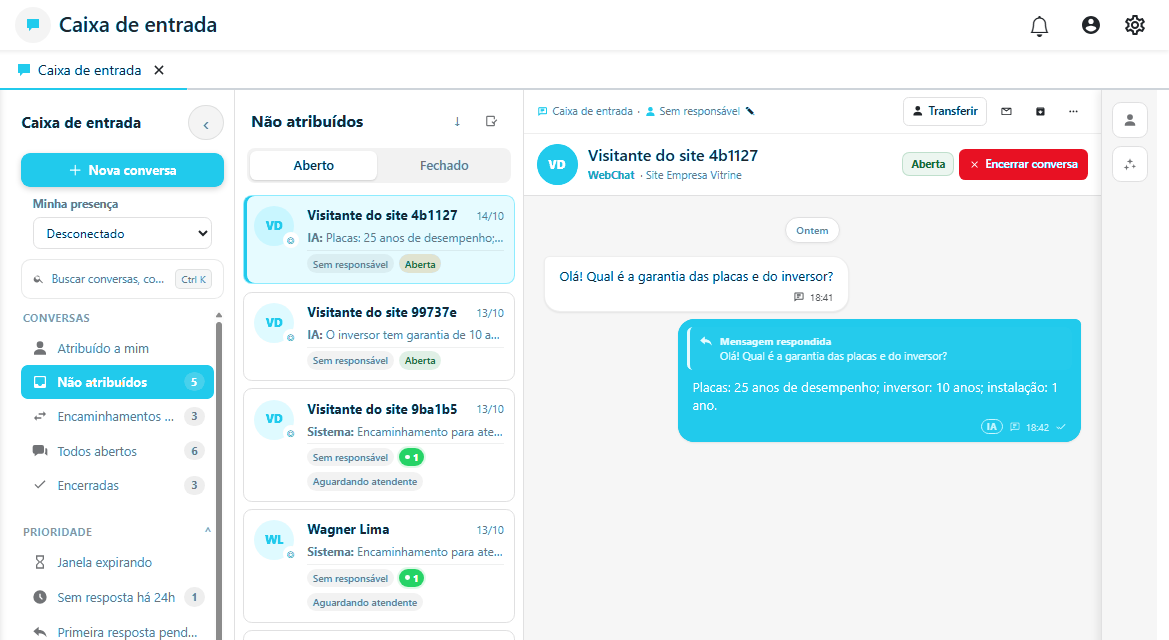Click the chat bubble logo beside page title
Image resolution: width=1169 pixels, height=640 pixels.
tap(33, 25)
